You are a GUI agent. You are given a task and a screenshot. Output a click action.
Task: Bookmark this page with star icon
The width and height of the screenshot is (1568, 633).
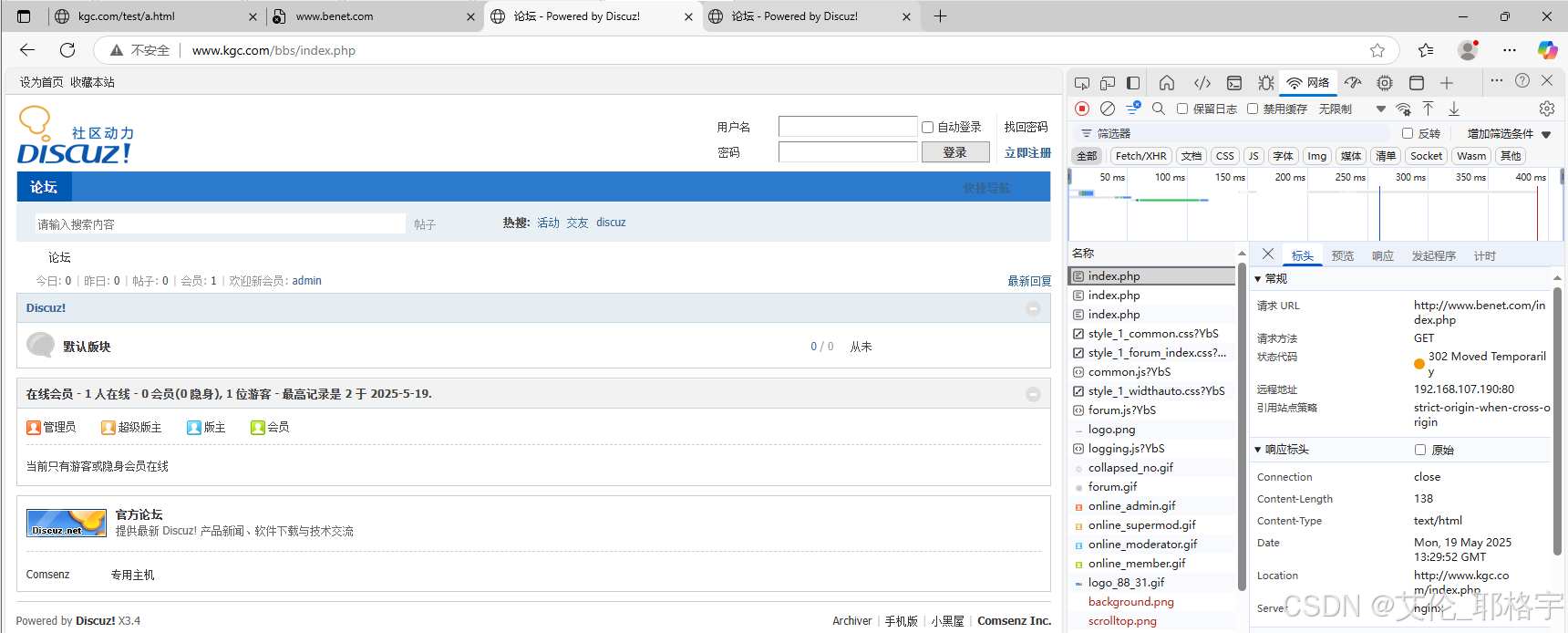tap(1377, 50)
